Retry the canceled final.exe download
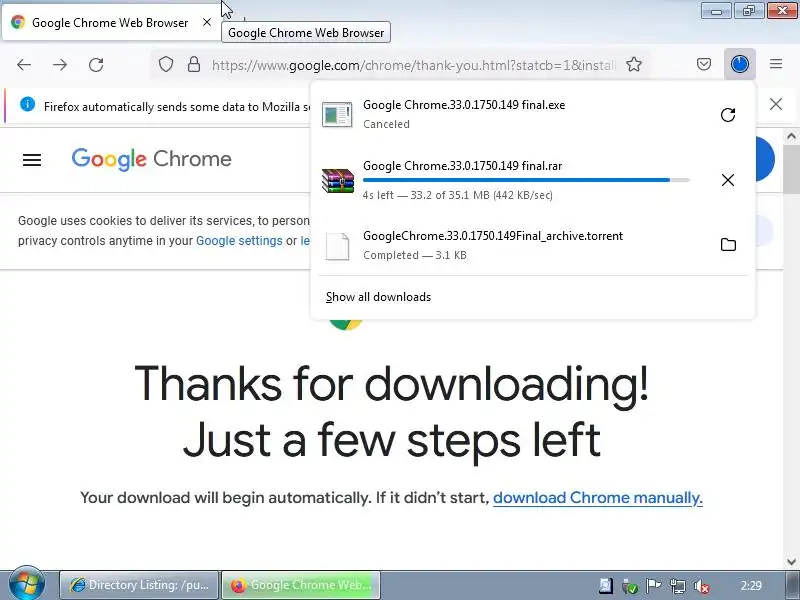 728,115
